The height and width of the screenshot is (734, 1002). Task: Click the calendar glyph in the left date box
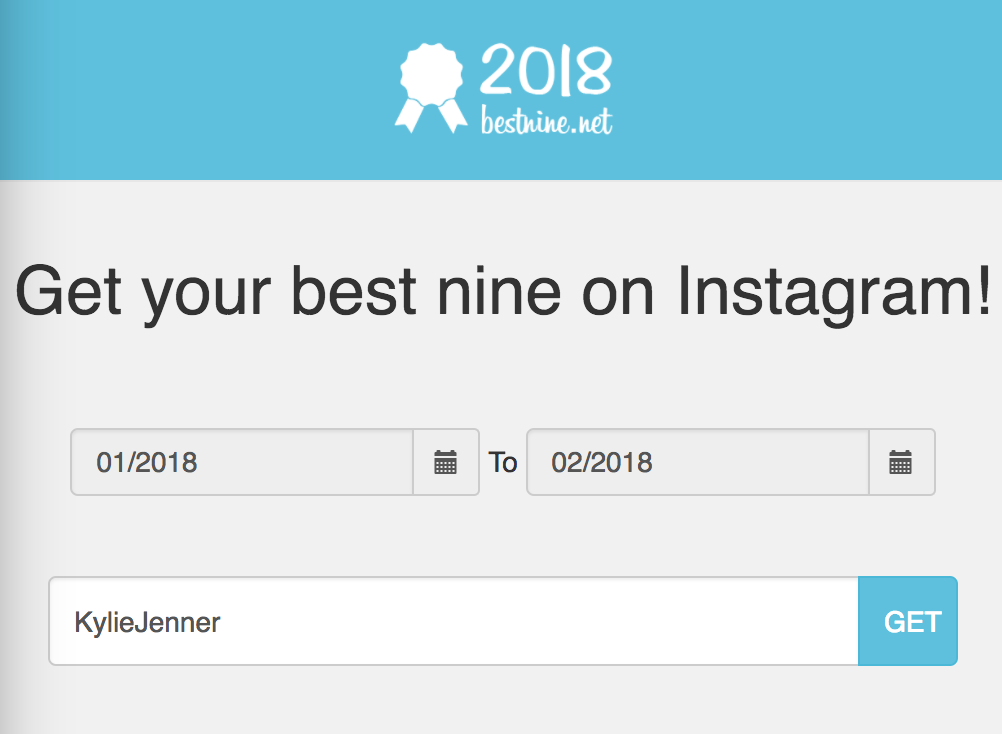point(445,462)
